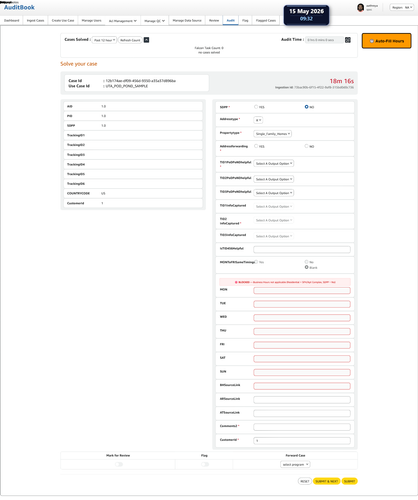Click the Tracking01 row in left panel
This screenshot has width=418, height=500.
tap(133, 135)
